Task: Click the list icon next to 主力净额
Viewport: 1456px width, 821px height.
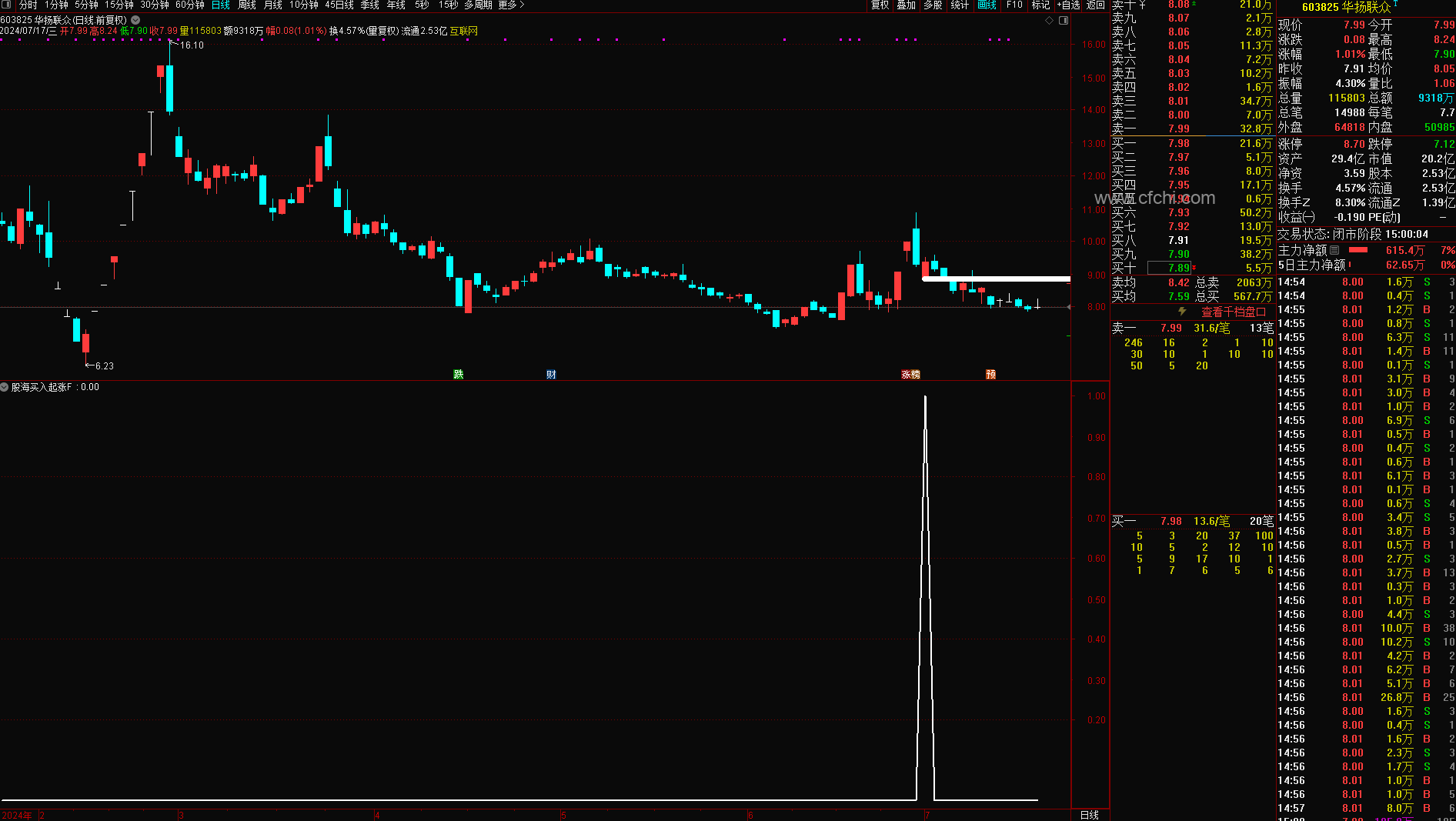Action: 1334,250
